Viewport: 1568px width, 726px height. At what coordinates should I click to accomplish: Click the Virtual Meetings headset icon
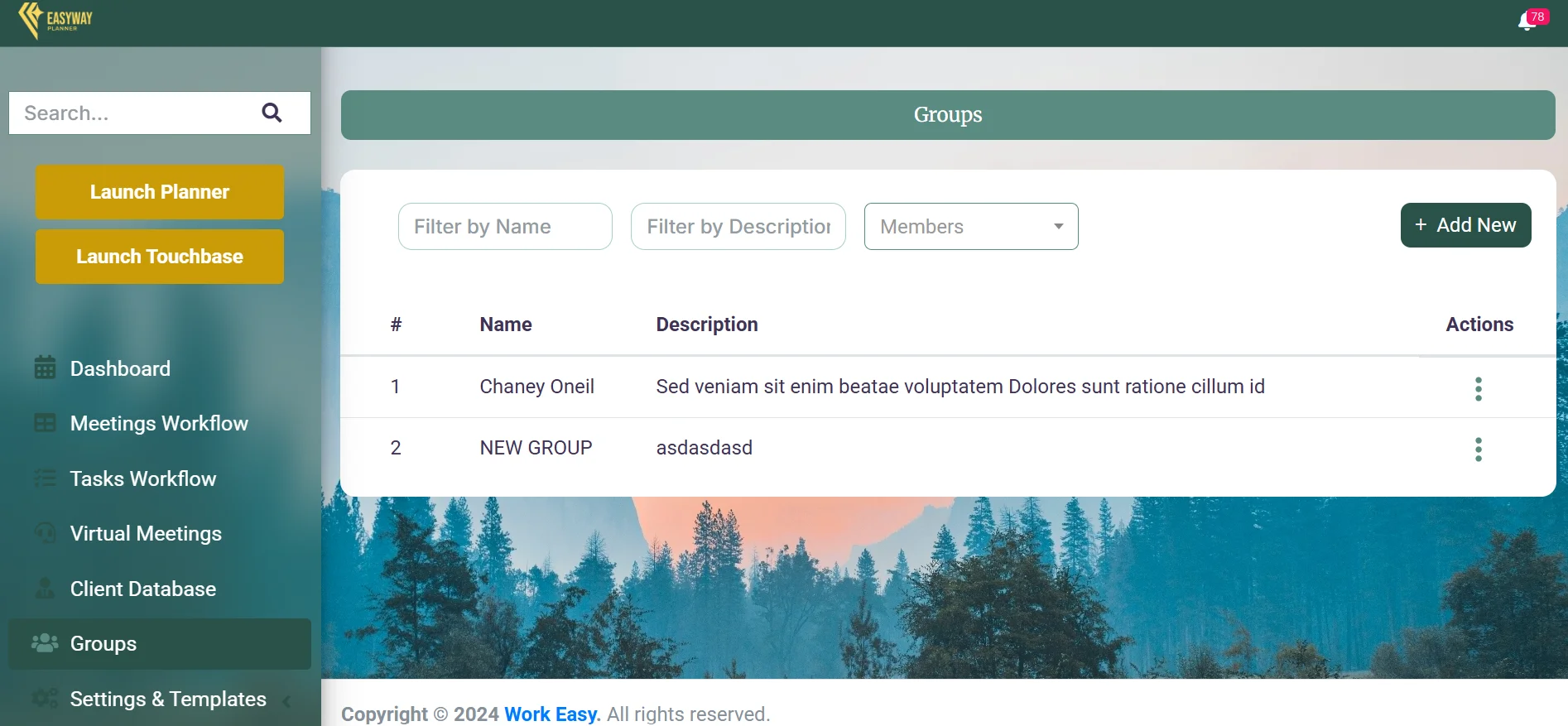(45, 533)
